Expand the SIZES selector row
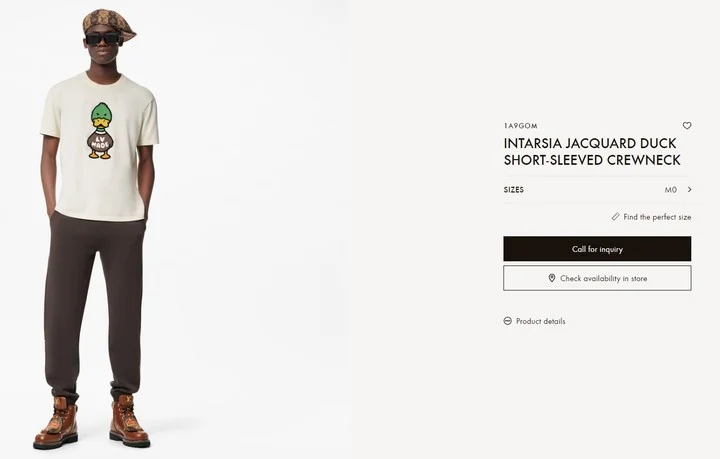Image resolution: width=720 pixels, height=459 pixels. point(597,190)
